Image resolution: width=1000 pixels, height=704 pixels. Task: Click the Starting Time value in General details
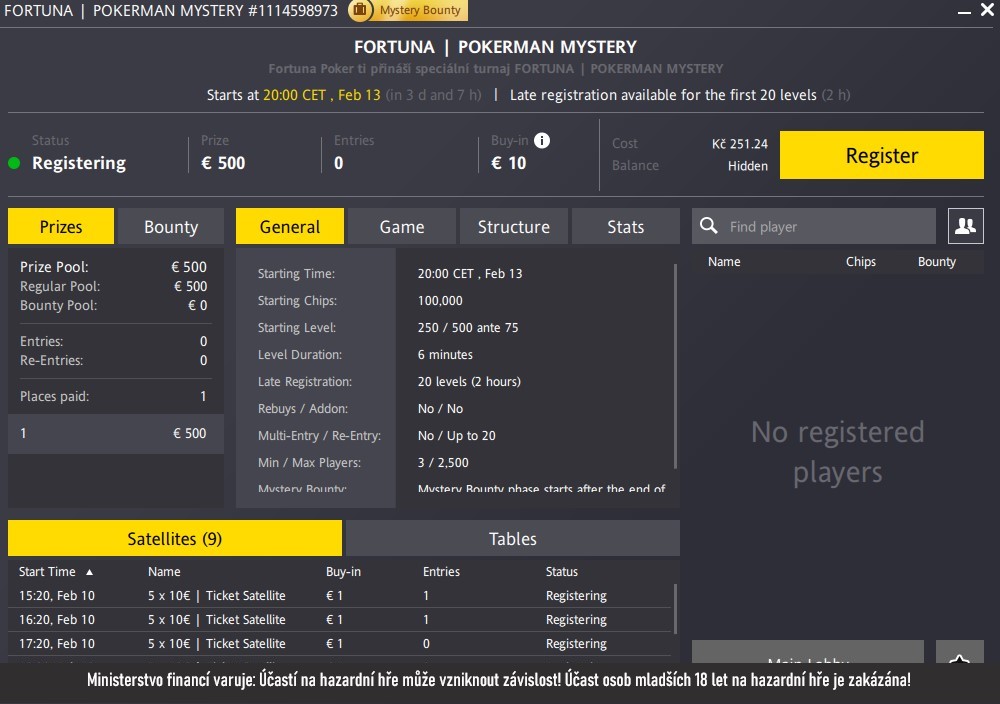(470, 274)
